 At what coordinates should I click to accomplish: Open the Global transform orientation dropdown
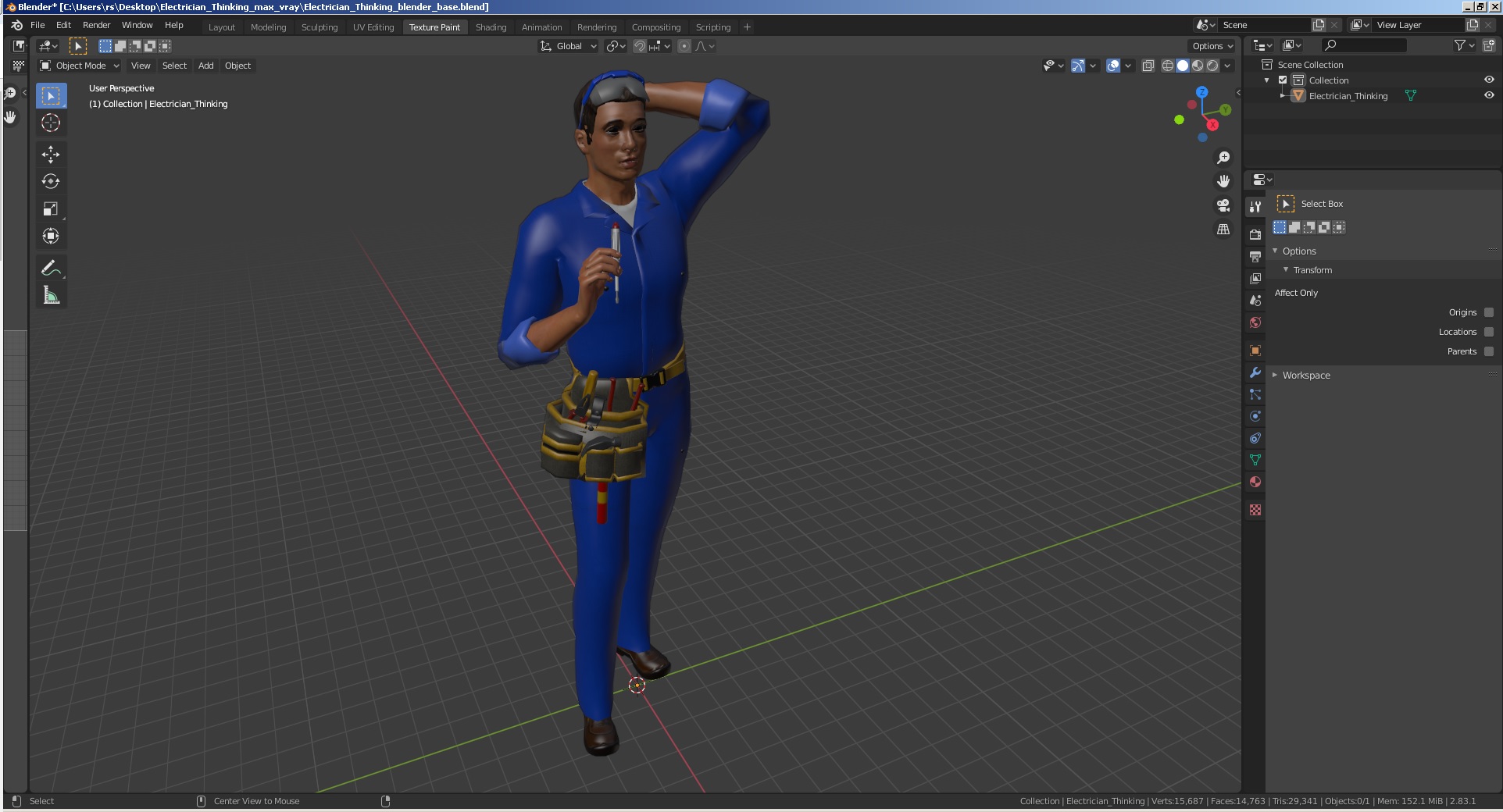point(569,46)
